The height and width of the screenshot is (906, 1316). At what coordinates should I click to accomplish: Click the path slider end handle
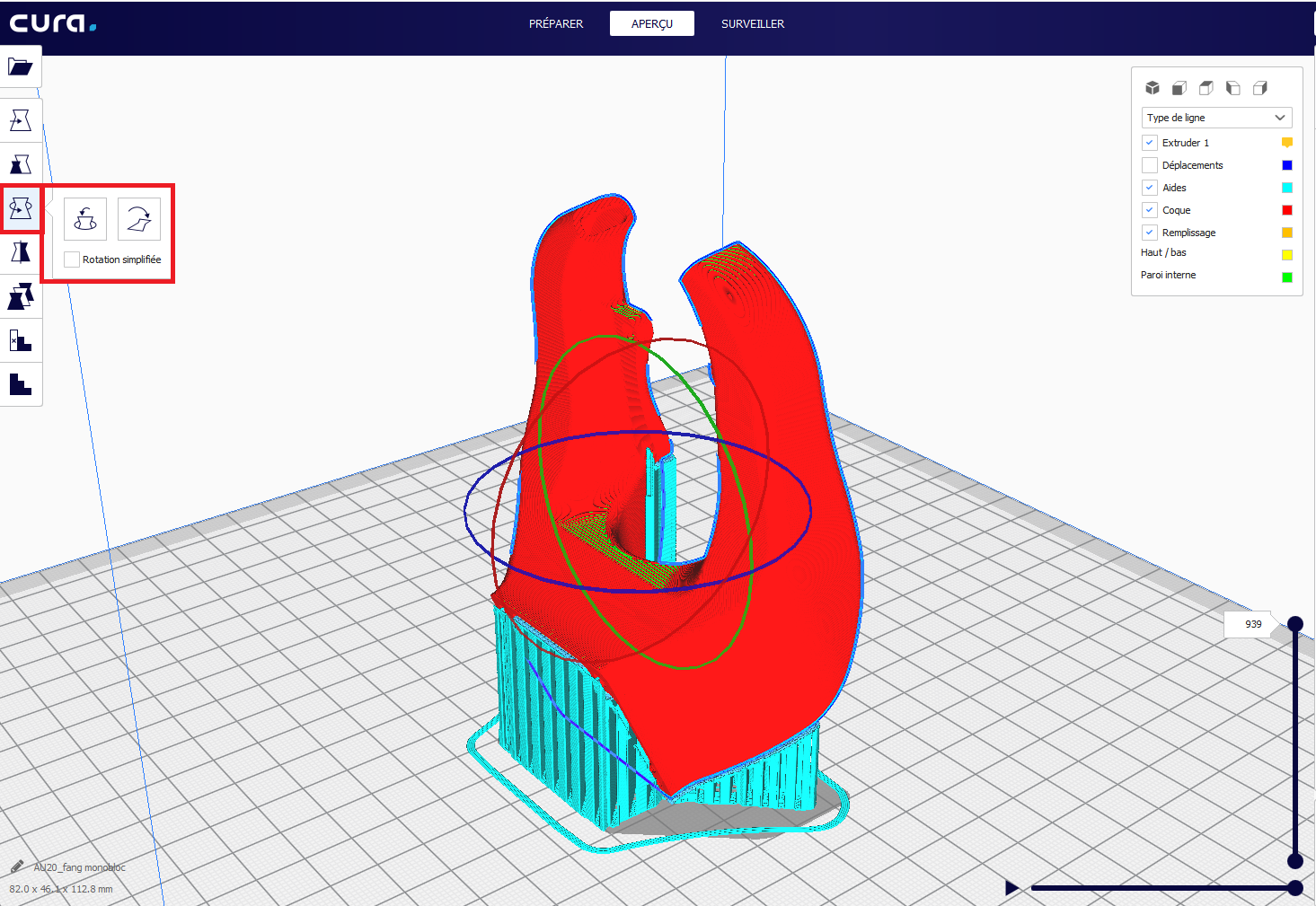click(1295, 888)
